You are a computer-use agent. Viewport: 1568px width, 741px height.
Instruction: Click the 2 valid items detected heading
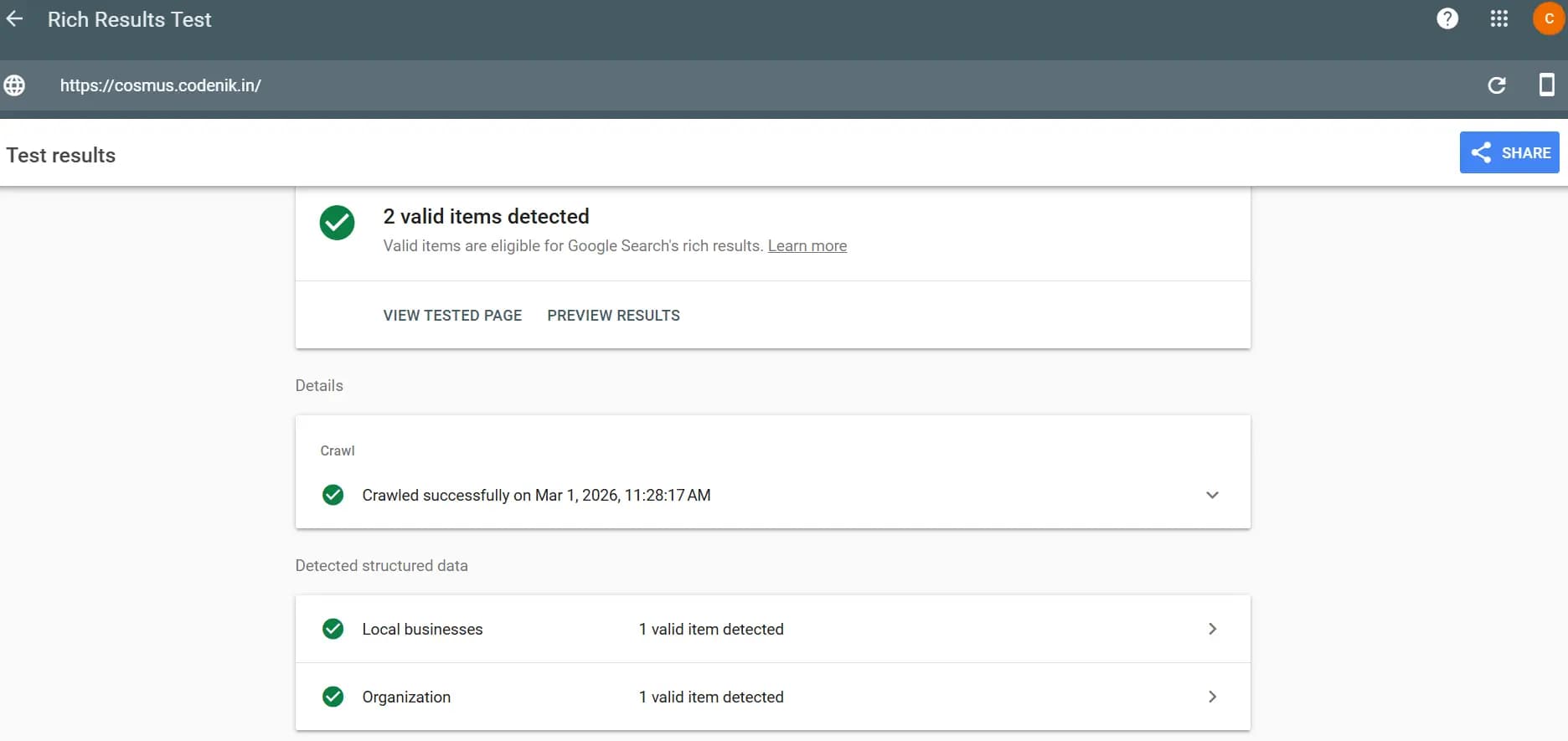click(x=486, y=216)
